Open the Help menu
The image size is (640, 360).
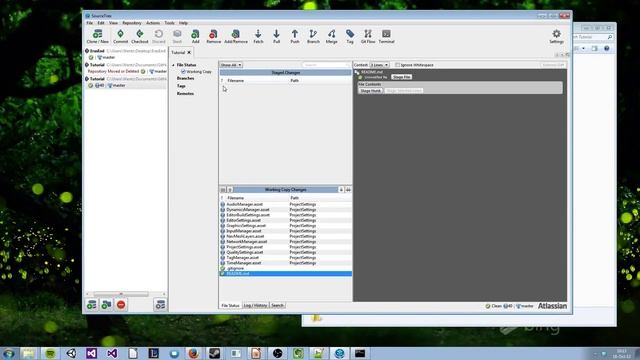(x=183, y=23)
